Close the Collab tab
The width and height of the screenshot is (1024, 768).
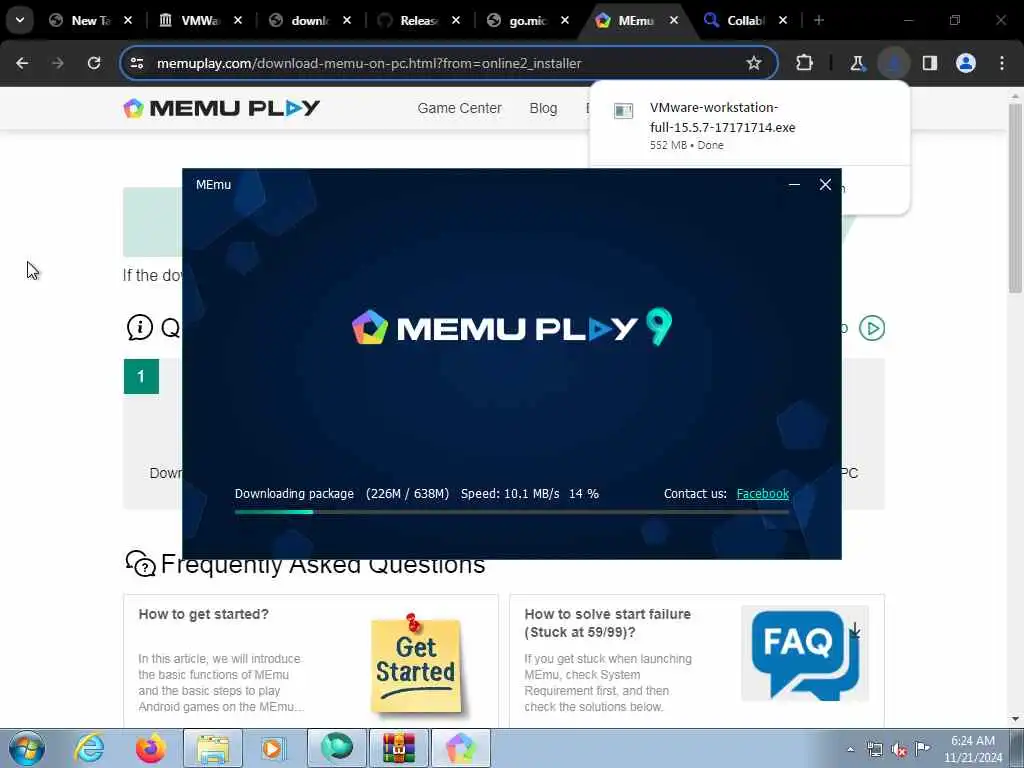[783, 20]
